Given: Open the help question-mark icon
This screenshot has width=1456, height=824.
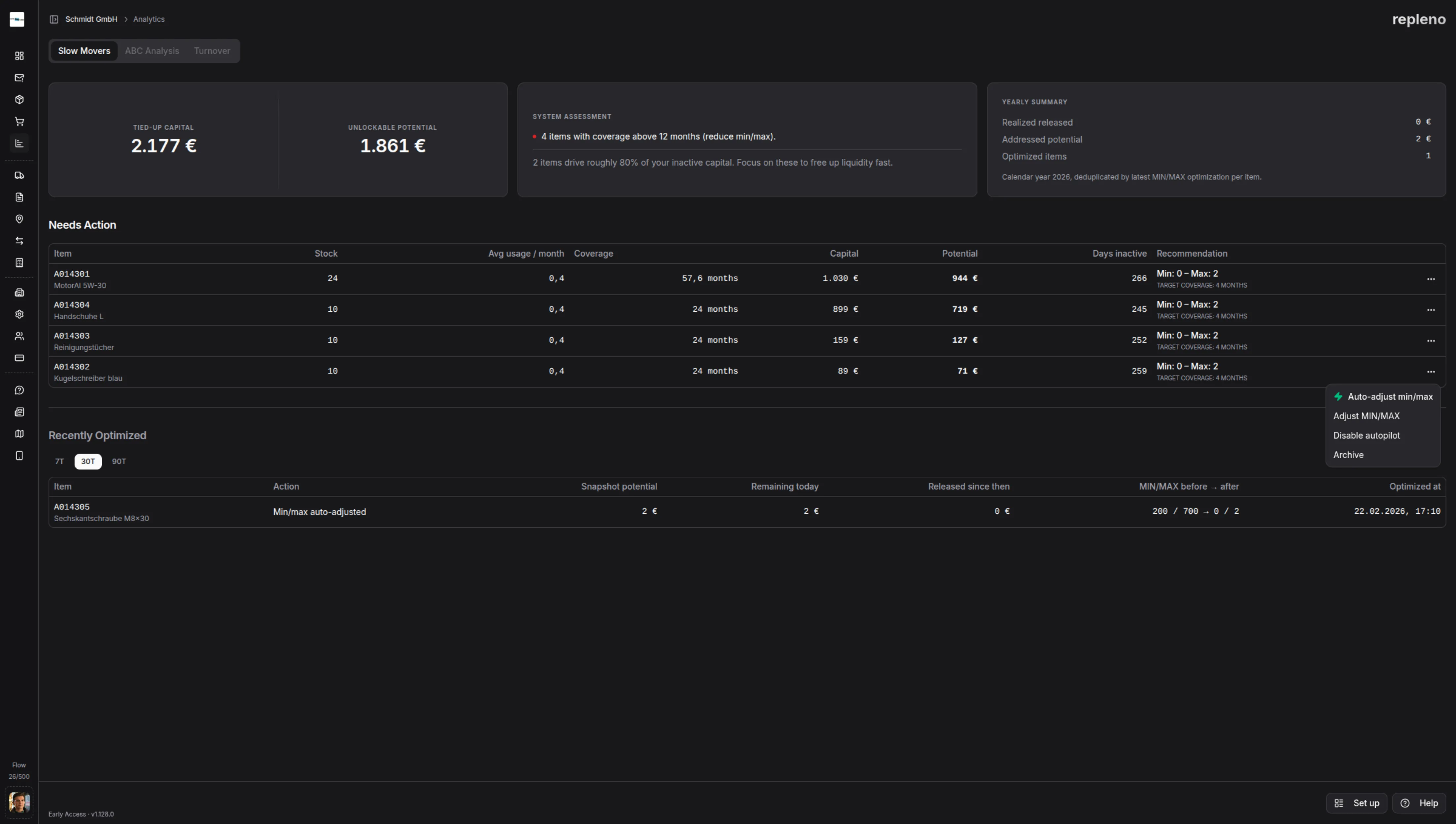Looking at the screenshot, I should pos(19,389).
